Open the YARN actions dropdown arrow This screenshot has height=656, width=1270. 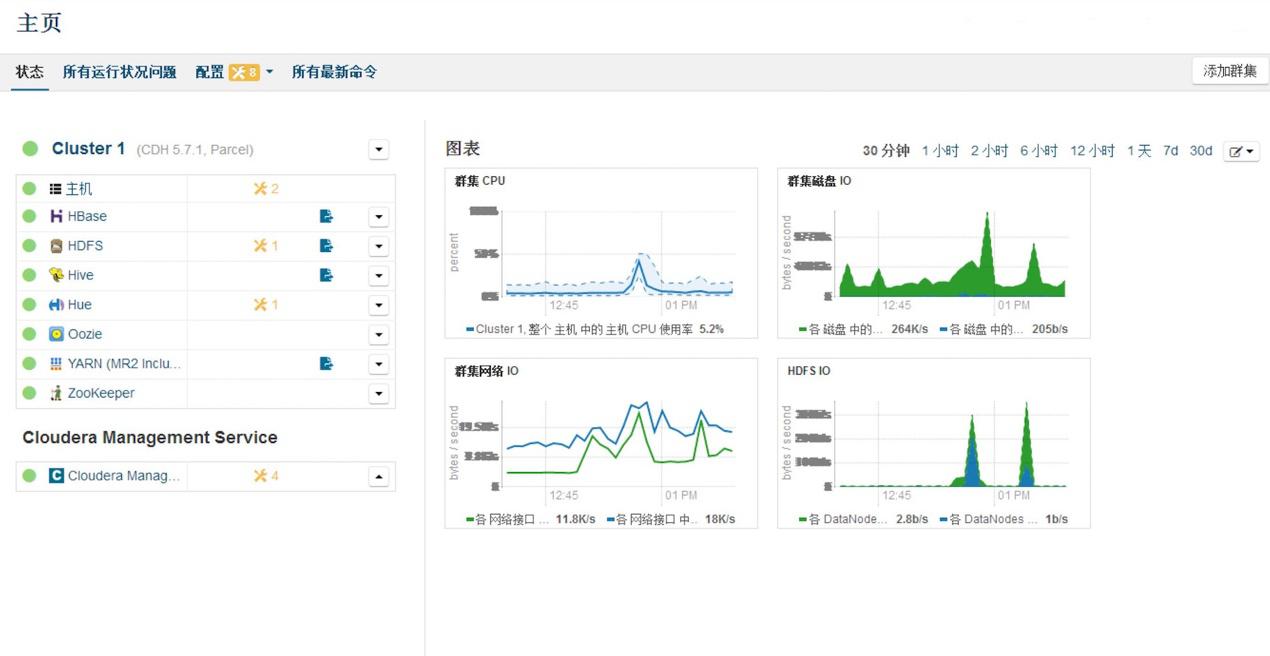[378, 364]
